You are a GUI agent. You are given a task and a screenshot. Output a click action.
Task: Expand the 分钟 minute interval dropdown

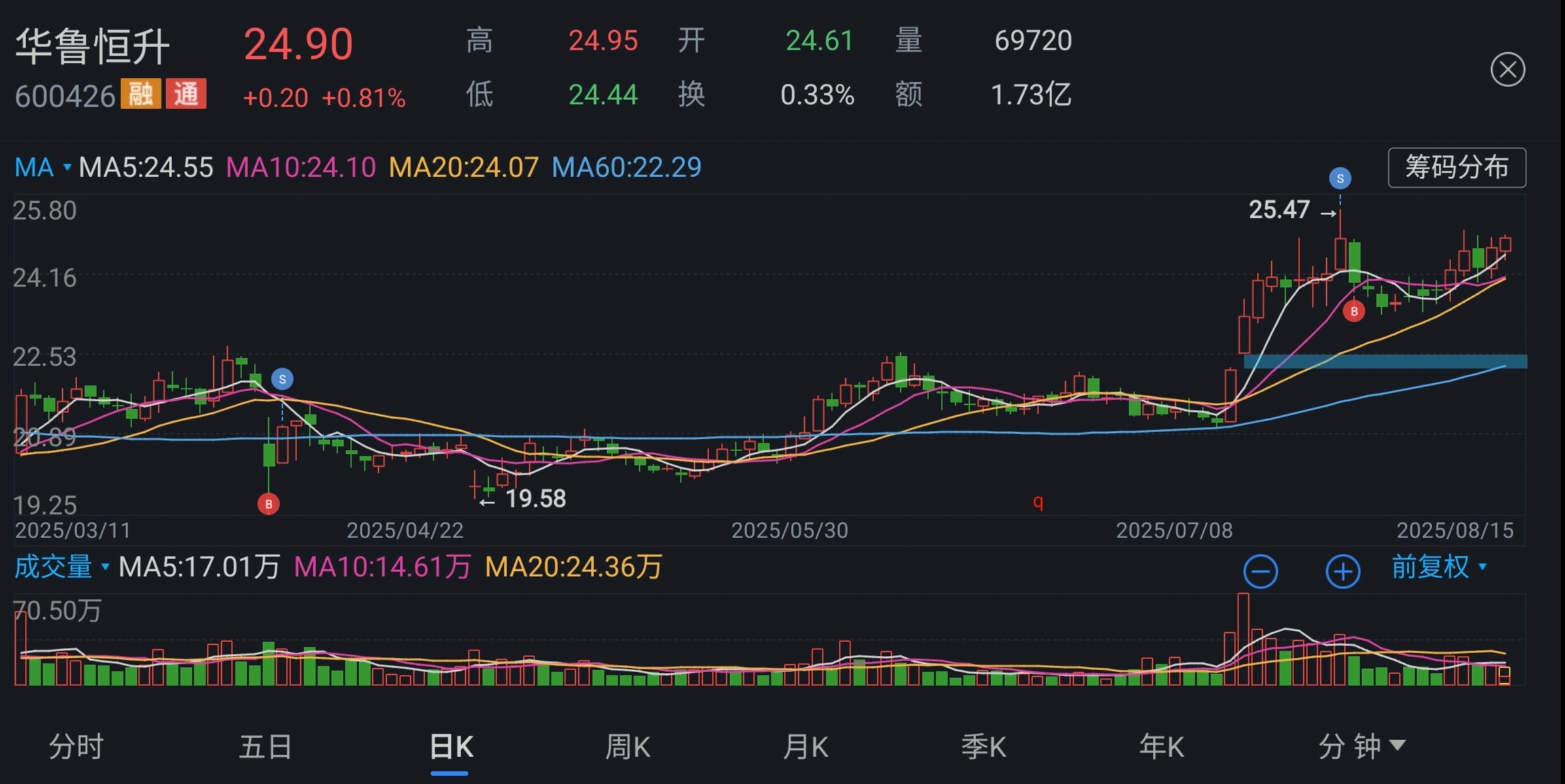coord(1362,746)
